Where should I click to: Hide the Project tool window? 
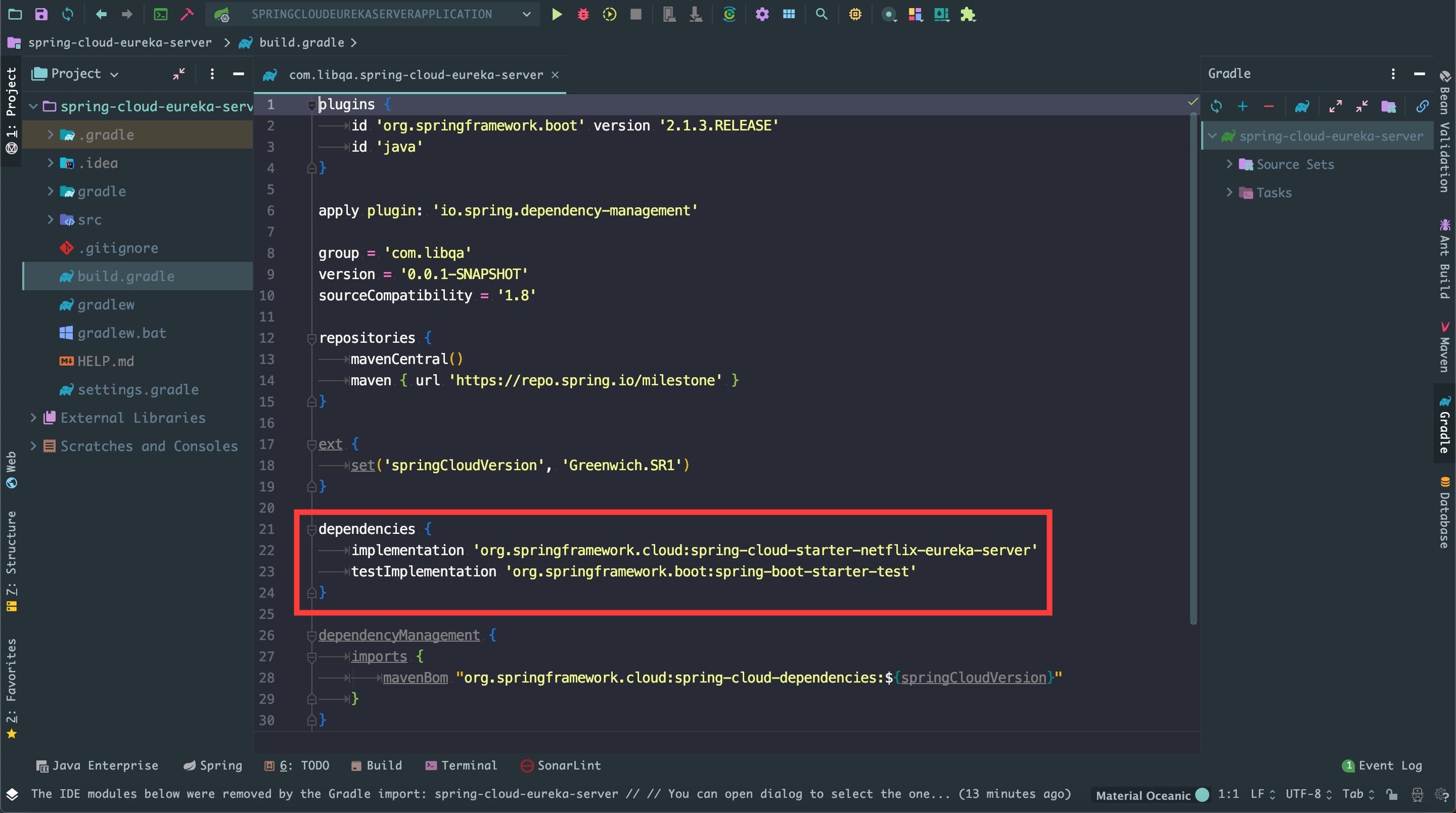click(x=239, y=74)
